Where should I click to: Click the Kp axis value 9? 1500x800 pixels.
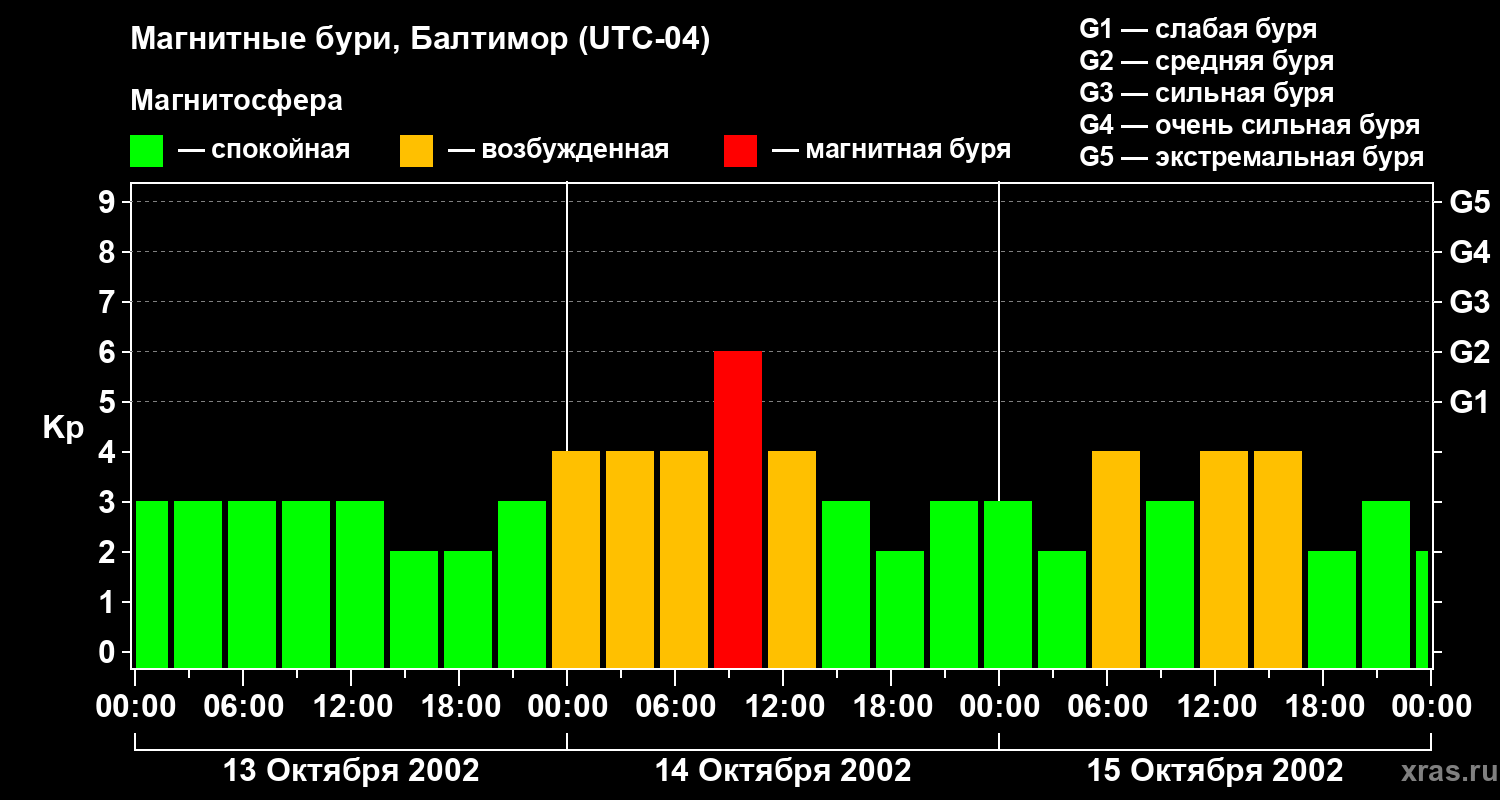tap(109, 203)
